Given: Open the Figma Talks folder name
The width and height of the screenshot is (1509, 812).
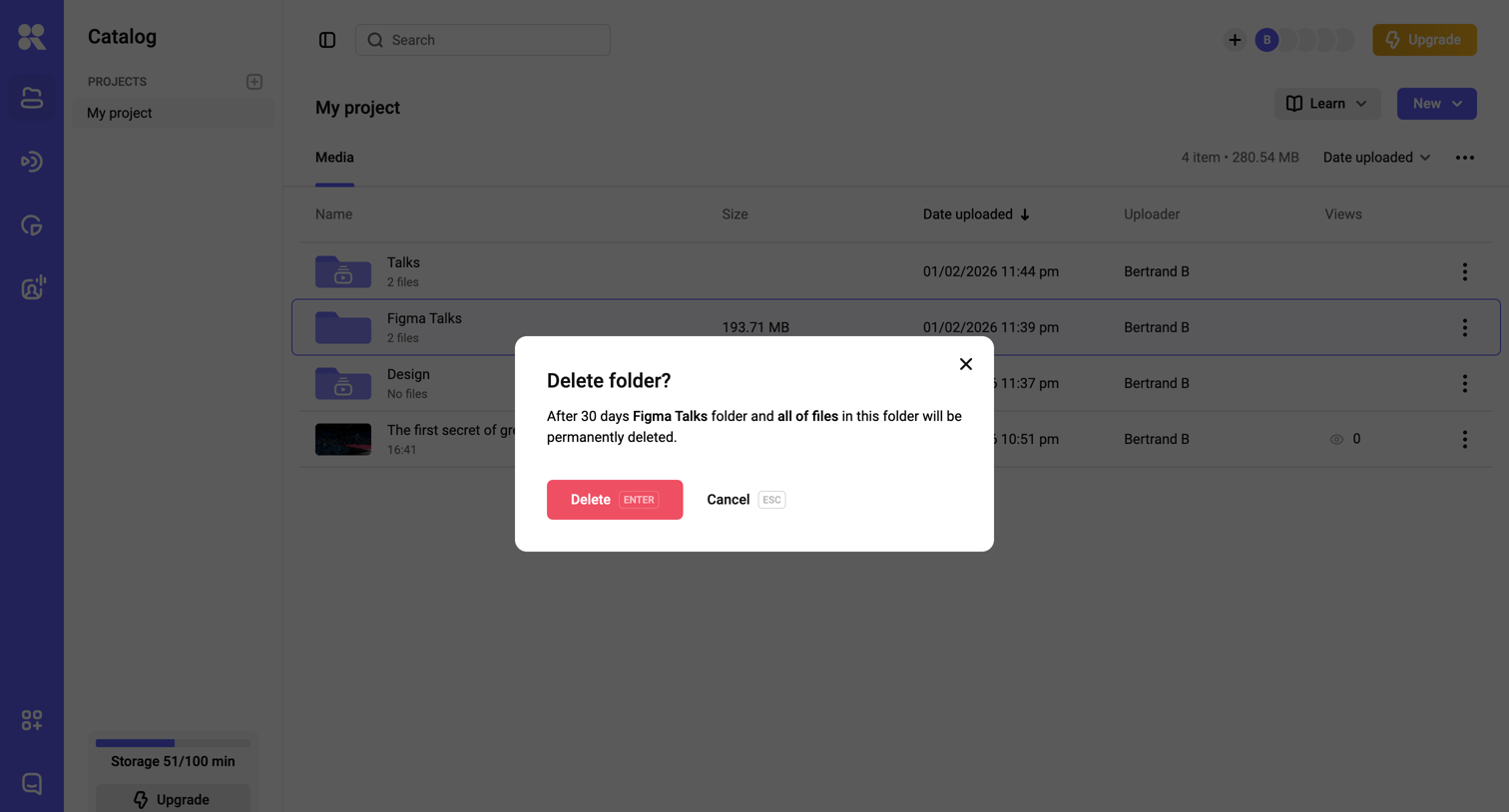Looking at the screenshot, I should (x=424, y=318).
